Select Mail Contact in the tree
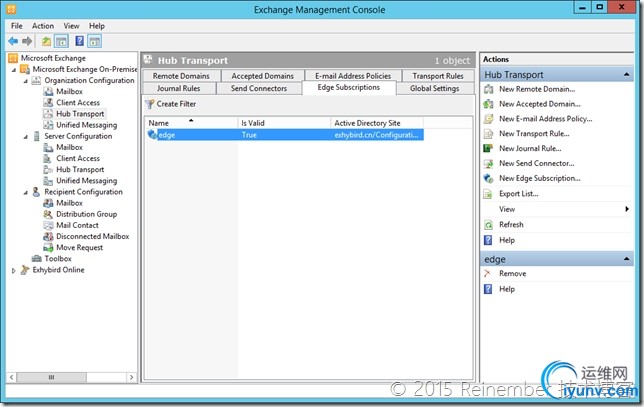This screenshot has width=644, height=407. click(x=77, y=225)
